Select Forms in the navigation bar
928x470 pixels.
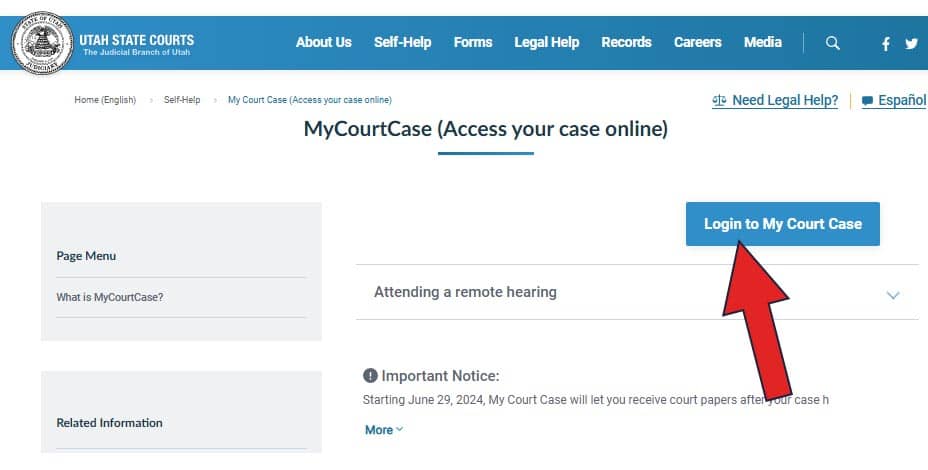473,42
